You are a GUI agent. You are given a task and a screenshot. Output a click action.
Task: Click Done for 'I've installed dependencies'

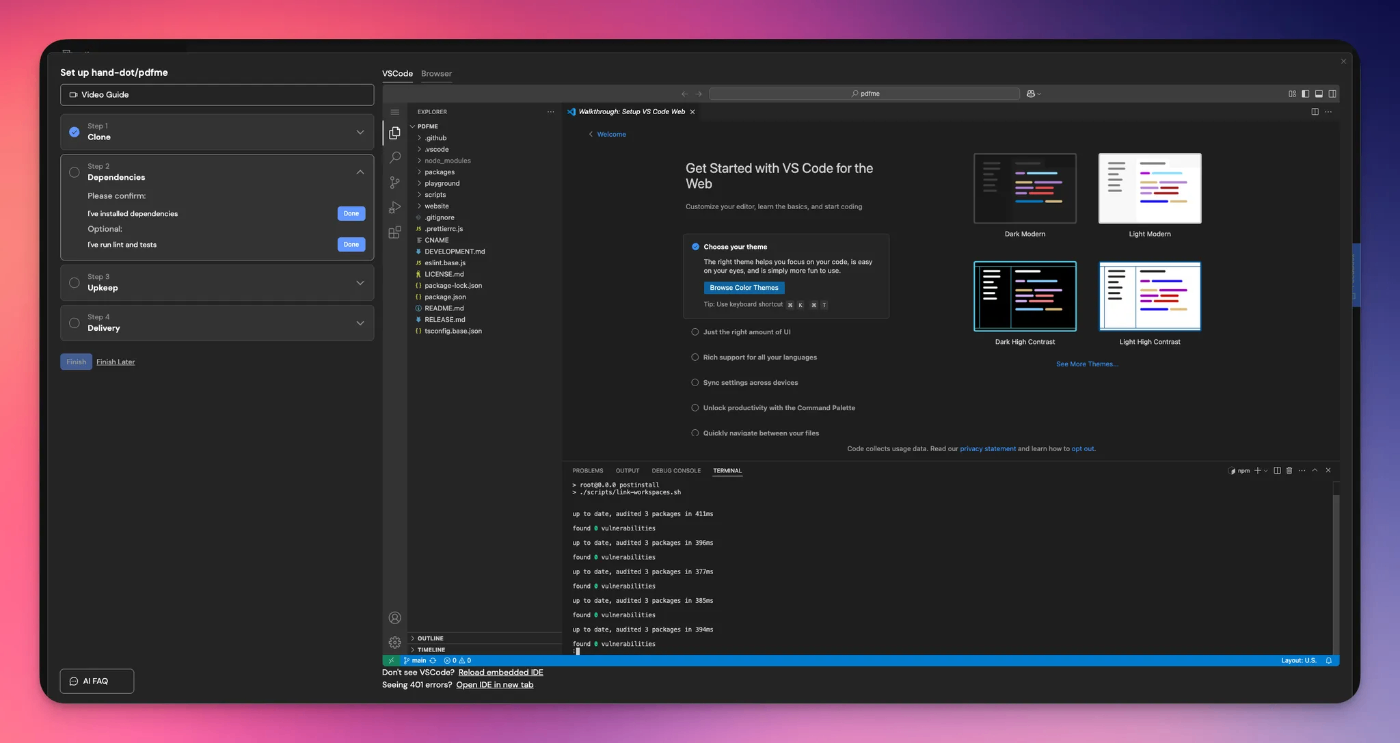click(x=351, y=214)
